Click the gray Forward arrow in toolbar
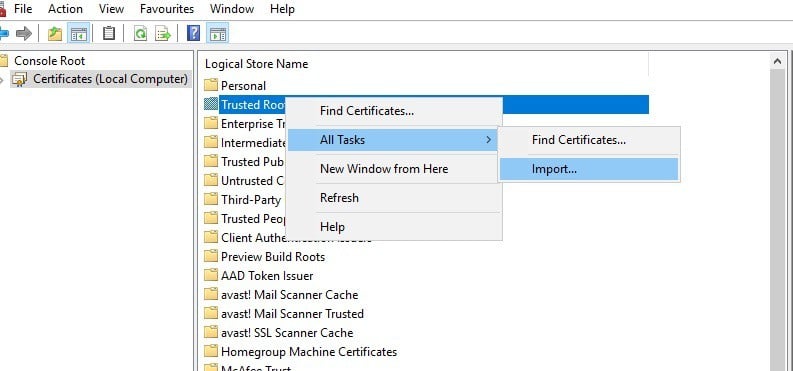 coord(24,34)
